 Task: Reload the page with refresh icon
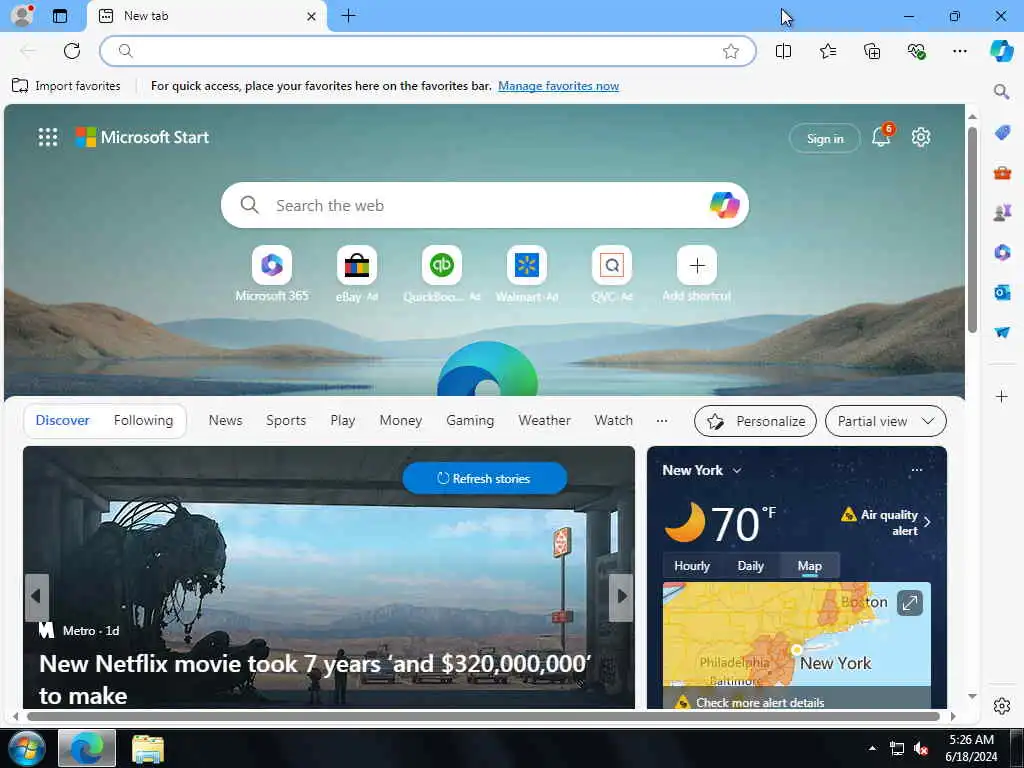pyautogui.click(x=72, y=51)
